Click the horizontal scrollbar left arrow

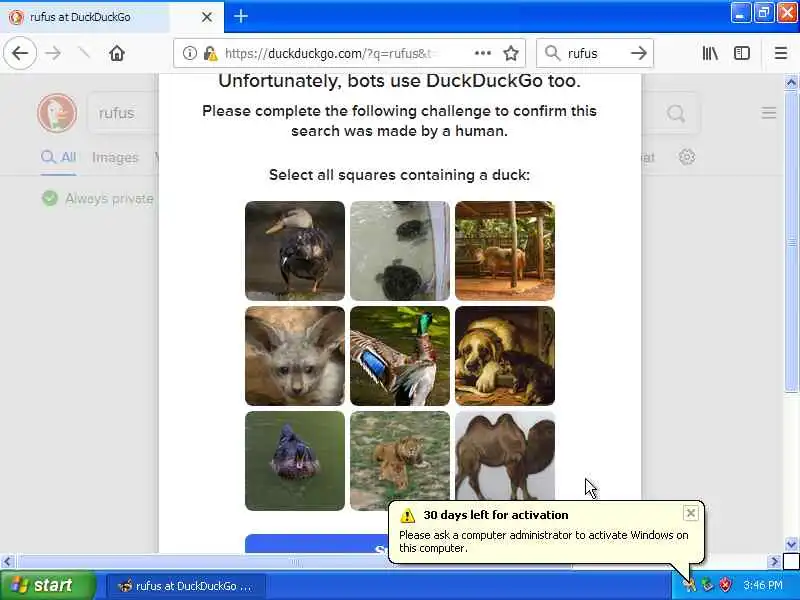[7, 562]
